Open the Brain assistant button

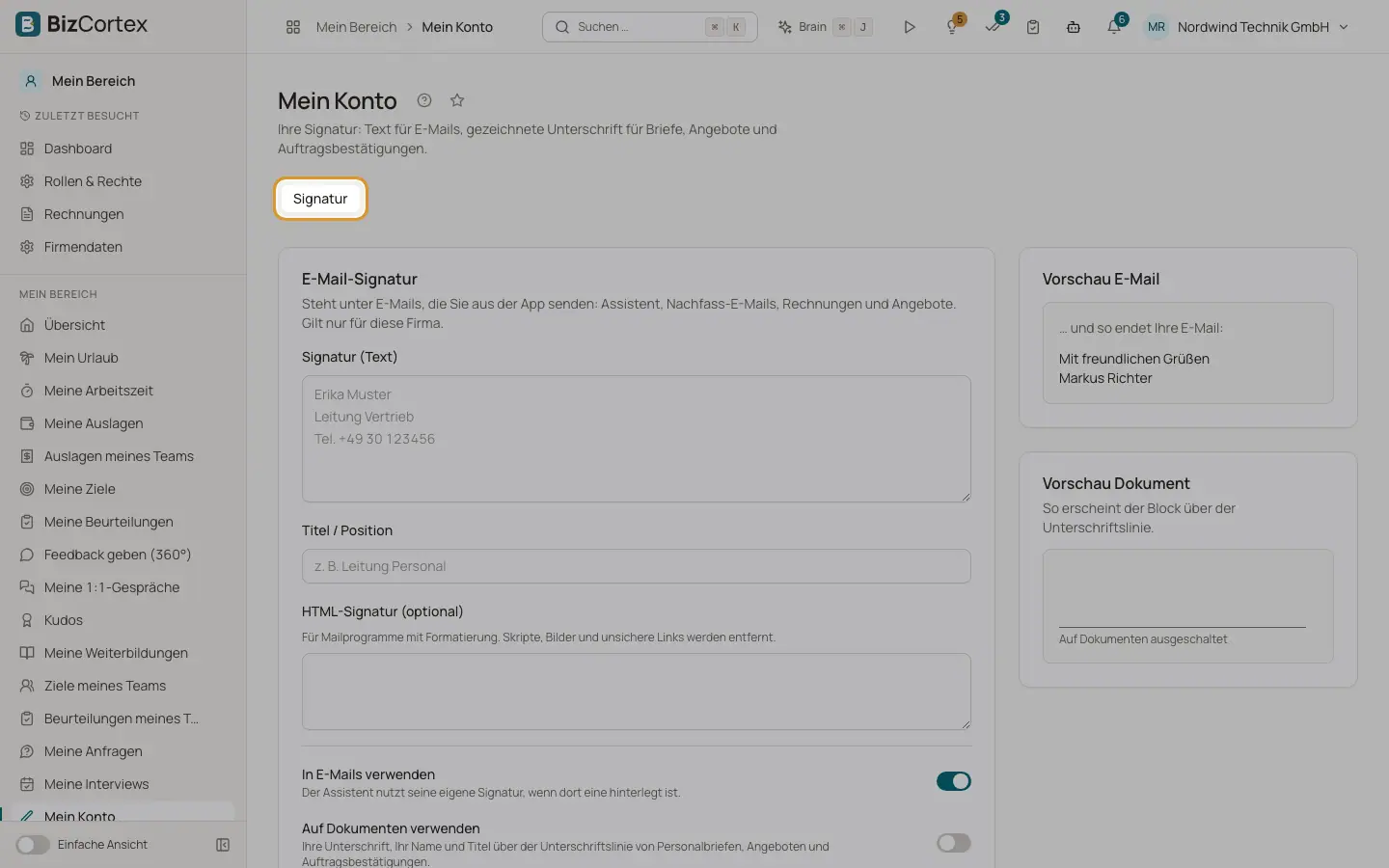click(x=825, y=27)
